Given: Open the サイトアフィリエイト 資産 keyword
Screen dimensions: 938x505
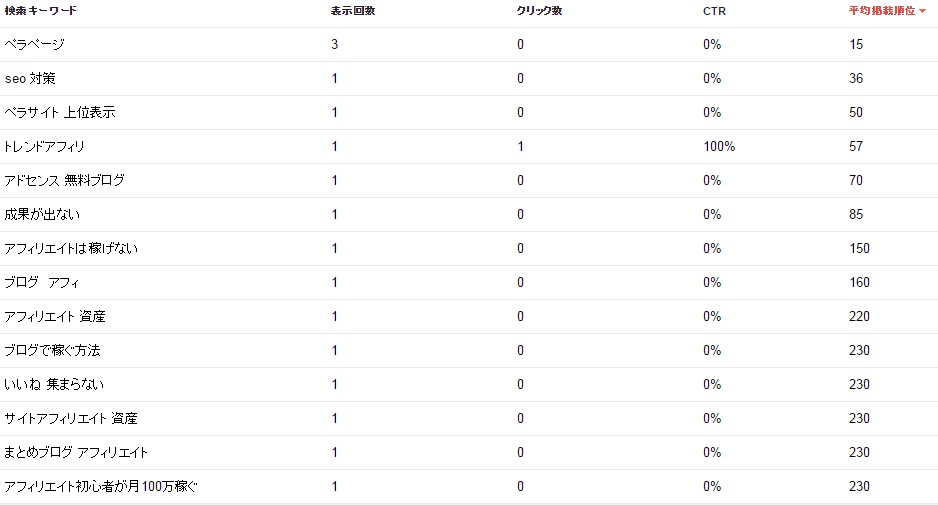Looking at the screenshot, I should tap(71, 419).
